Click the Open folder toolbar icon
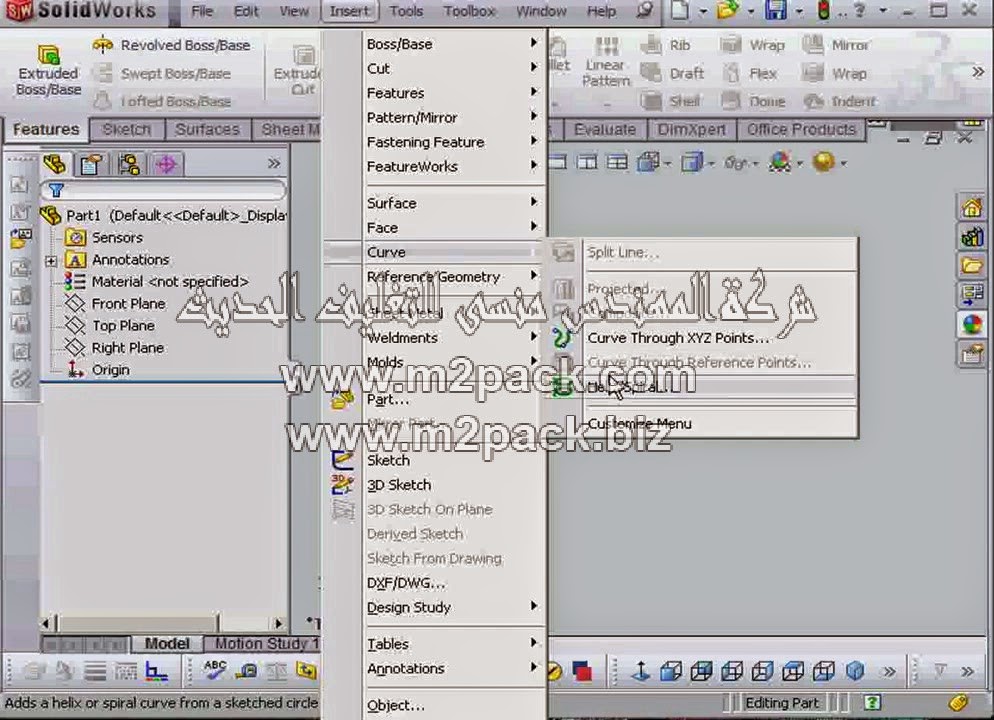The image size is (994, 720). pyautogui.click(x=728, y=10)
